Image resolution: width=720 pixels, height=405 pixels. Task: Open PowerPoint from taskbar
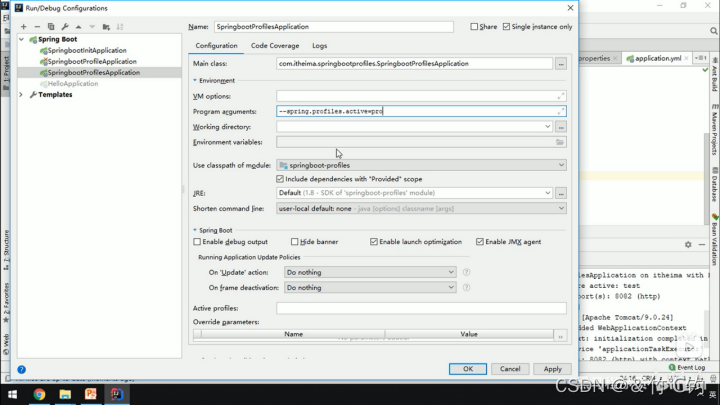90,394
